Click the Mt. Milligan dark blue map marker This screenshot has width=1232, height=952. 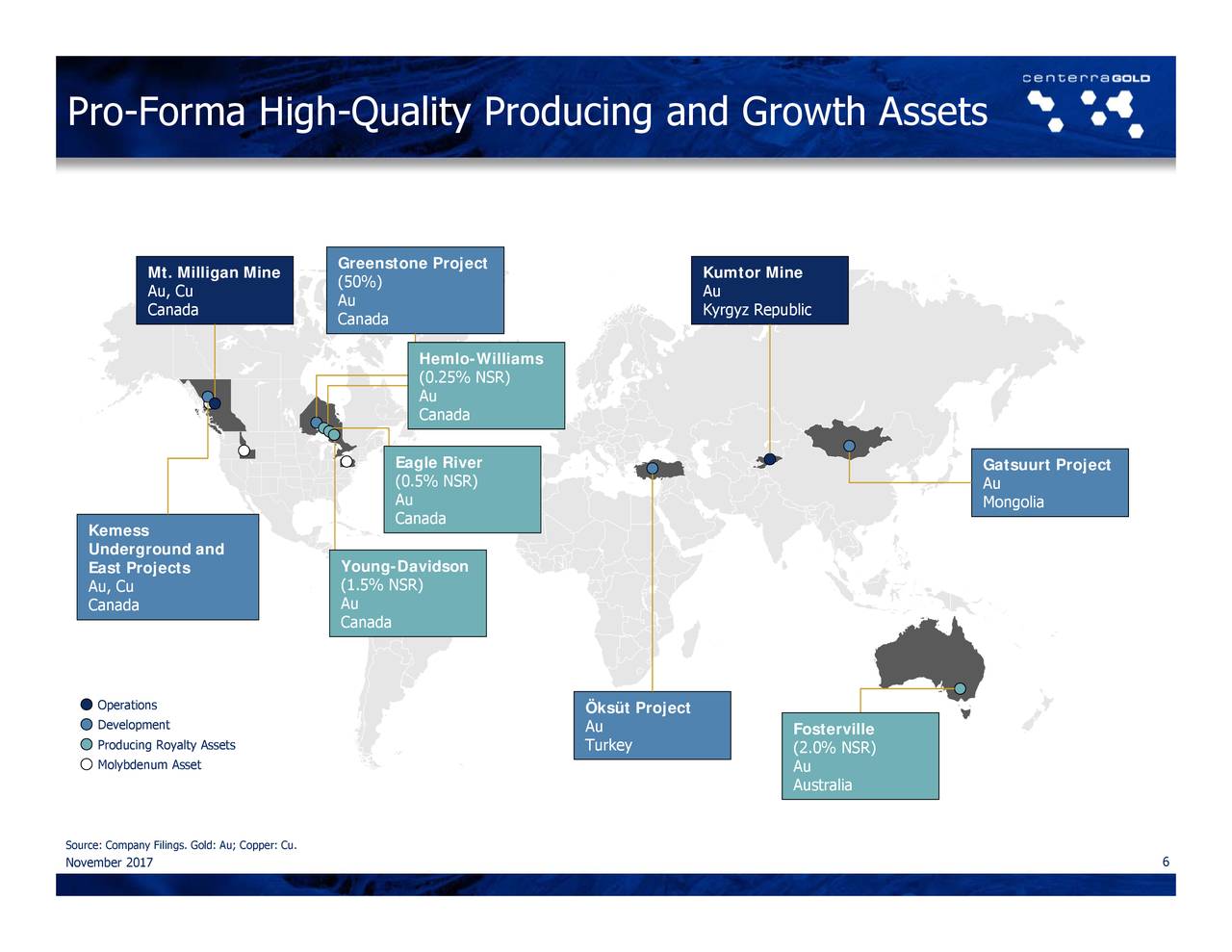click(x=215, y=403)
